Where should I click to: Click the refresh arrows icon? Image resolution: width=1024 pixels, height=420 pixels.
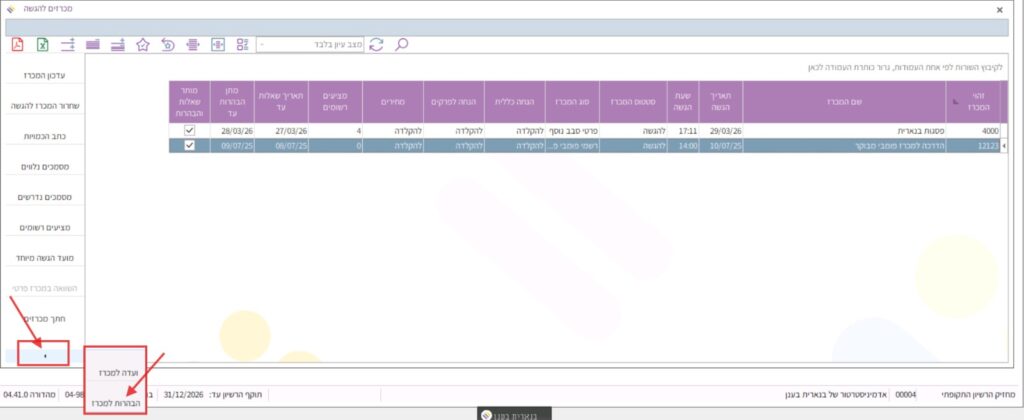[x=376, y=44]
